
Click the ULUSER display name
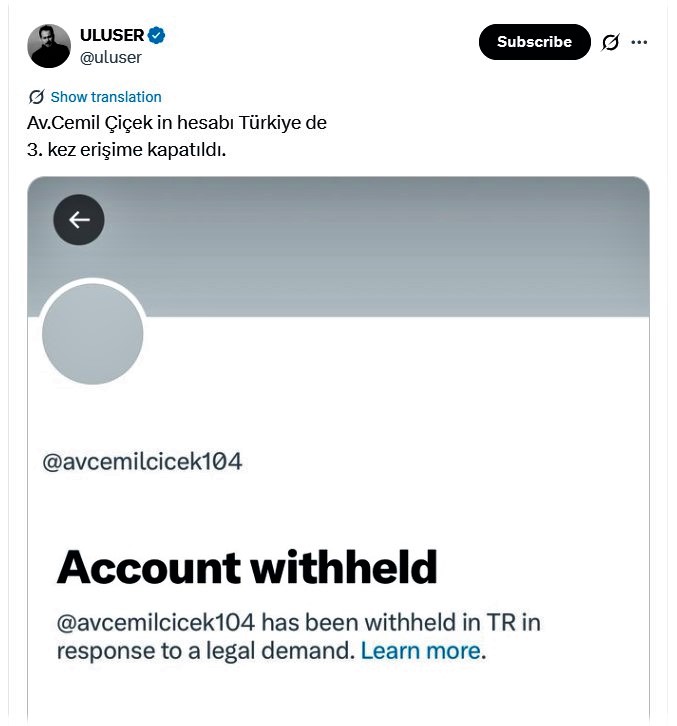point(112,36)
